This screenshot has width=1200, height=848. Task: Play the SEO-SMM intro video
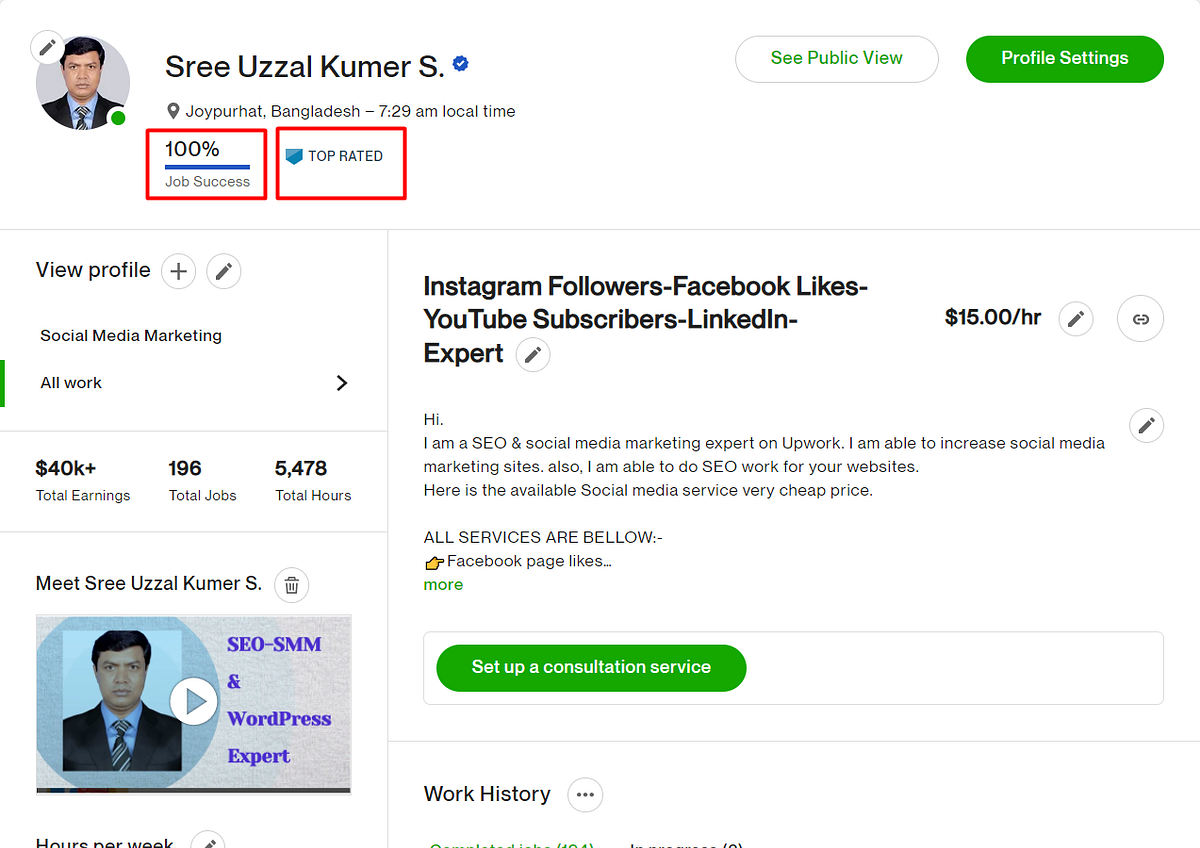pos(193,701)
